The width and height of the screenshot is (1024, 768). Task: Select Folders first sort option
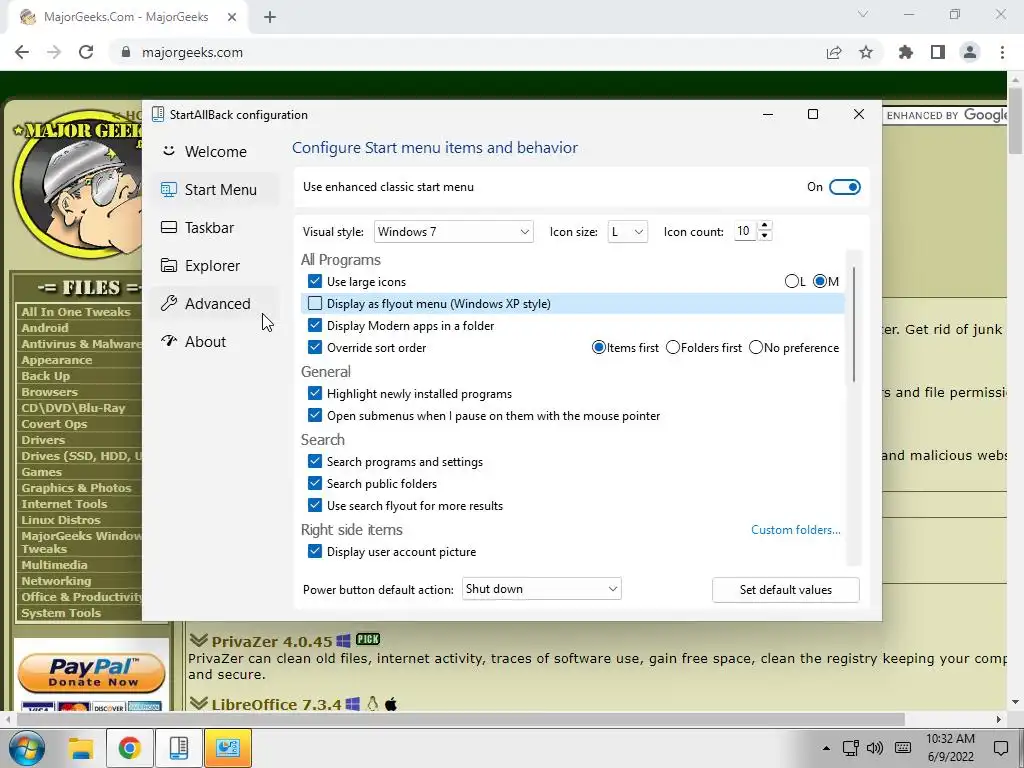coord(673,347)
